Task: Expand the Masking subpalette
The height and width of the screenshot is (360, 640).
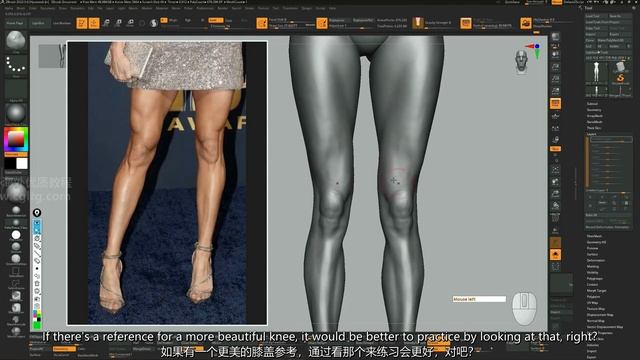Action: tap(593, 266)
